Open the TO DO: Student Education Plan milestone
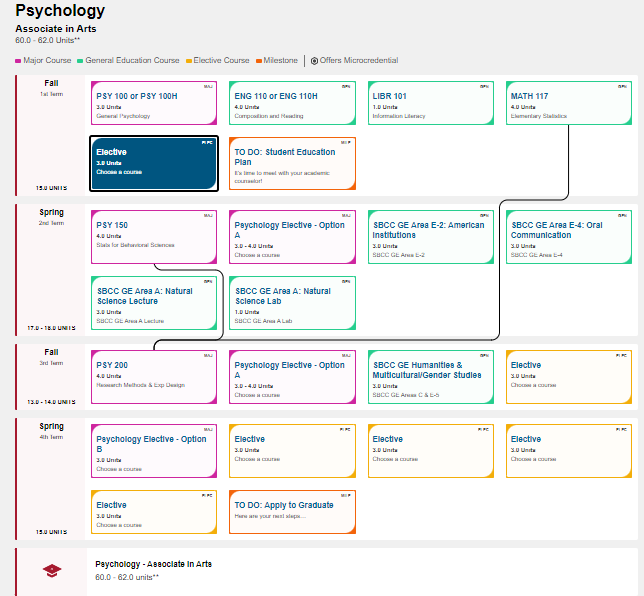 292,163
